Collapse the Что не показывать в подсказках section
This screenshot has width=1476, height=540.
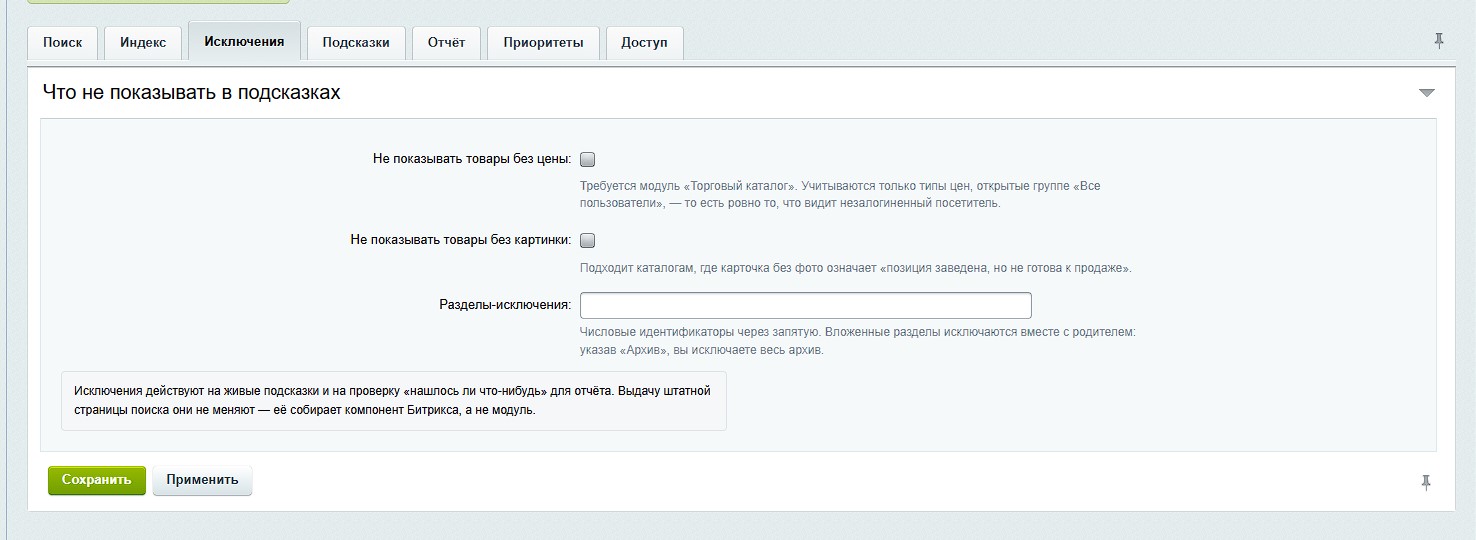coord(1427,93)
